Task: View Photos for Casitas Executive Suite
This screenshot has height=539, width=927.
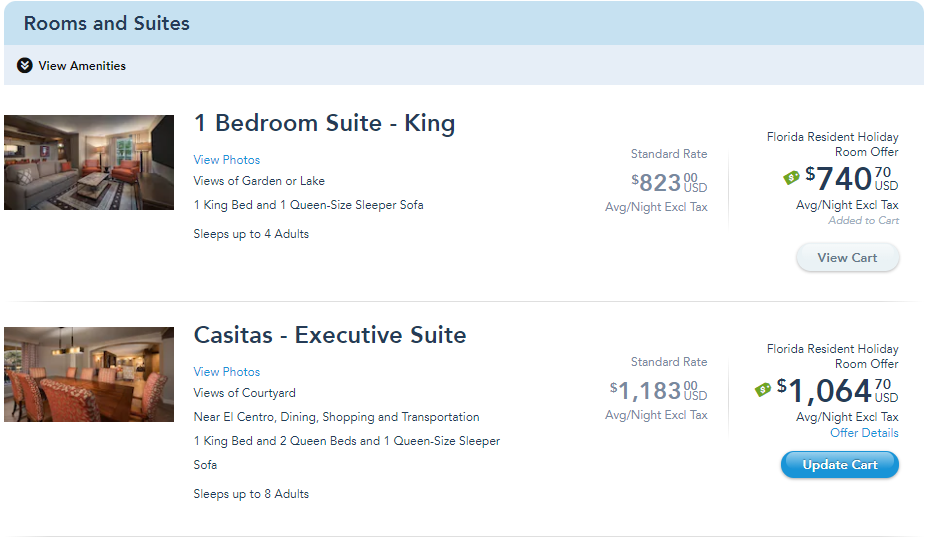Action: click(226, 372)
